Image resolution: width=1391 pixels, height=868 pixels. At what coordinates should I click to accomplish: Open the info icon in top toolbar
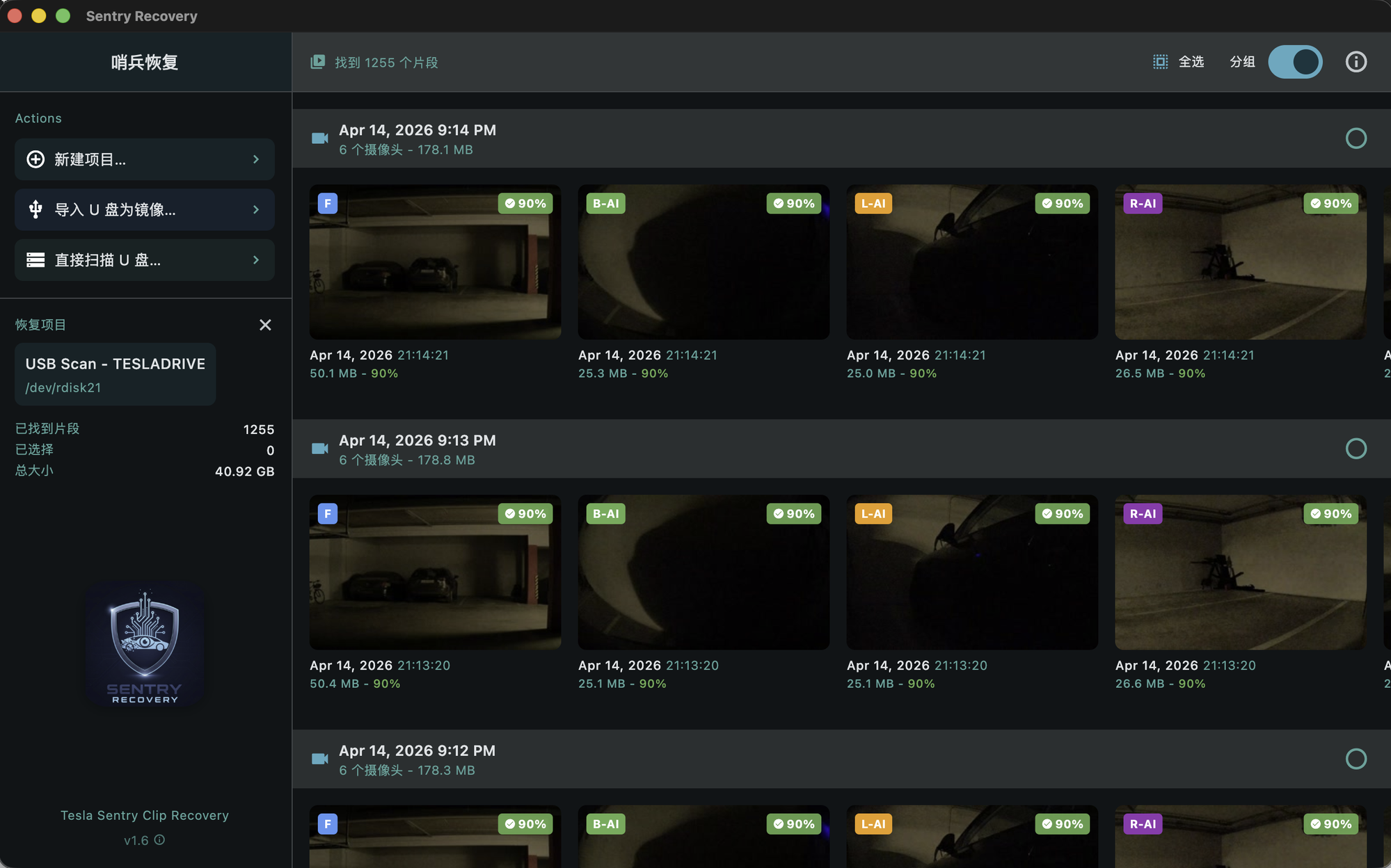(1356, 62)
